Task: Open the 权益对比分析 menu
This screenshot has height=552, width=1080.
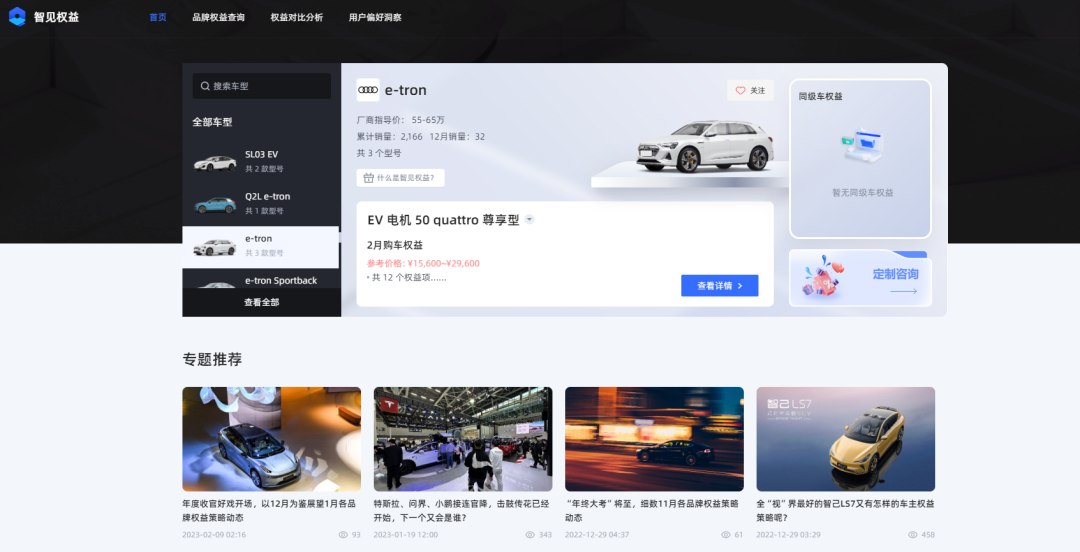Action: point(297,17)
